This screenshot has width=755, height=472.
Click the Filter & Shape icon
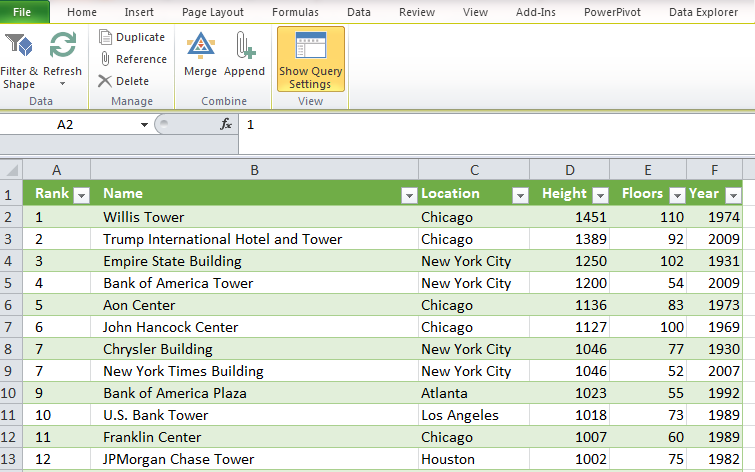click(19, 45)
